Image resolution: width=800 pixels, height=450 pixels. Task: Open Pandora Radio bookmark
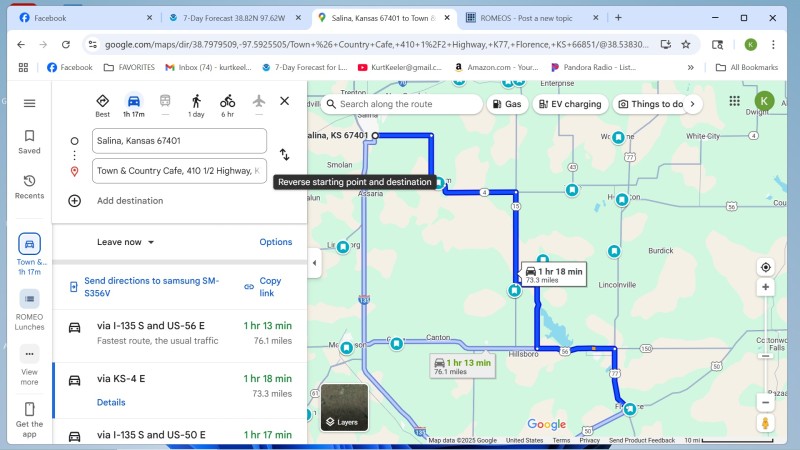[593, 67]
